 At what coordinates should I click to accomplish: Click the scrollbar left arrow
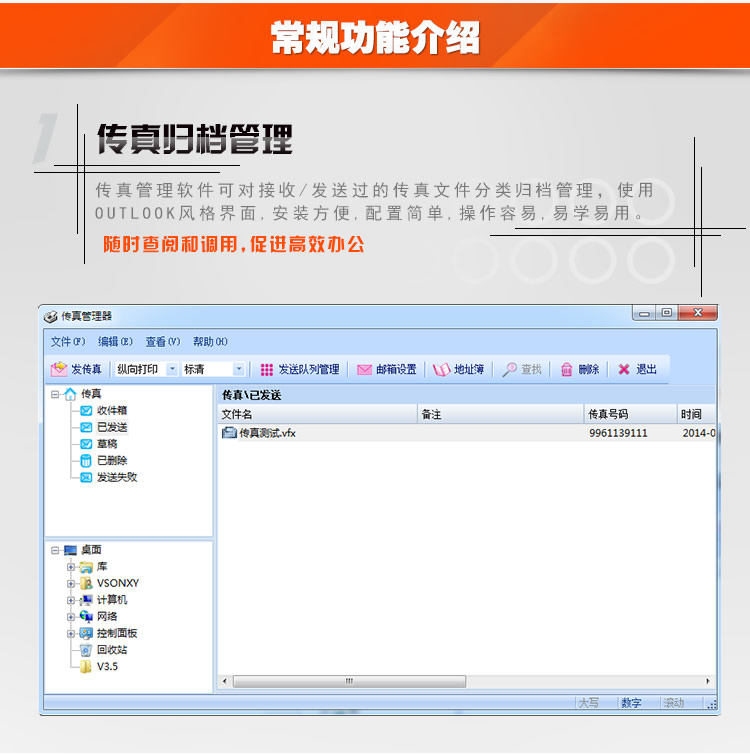pyautogui.click(x=225, y=681)
